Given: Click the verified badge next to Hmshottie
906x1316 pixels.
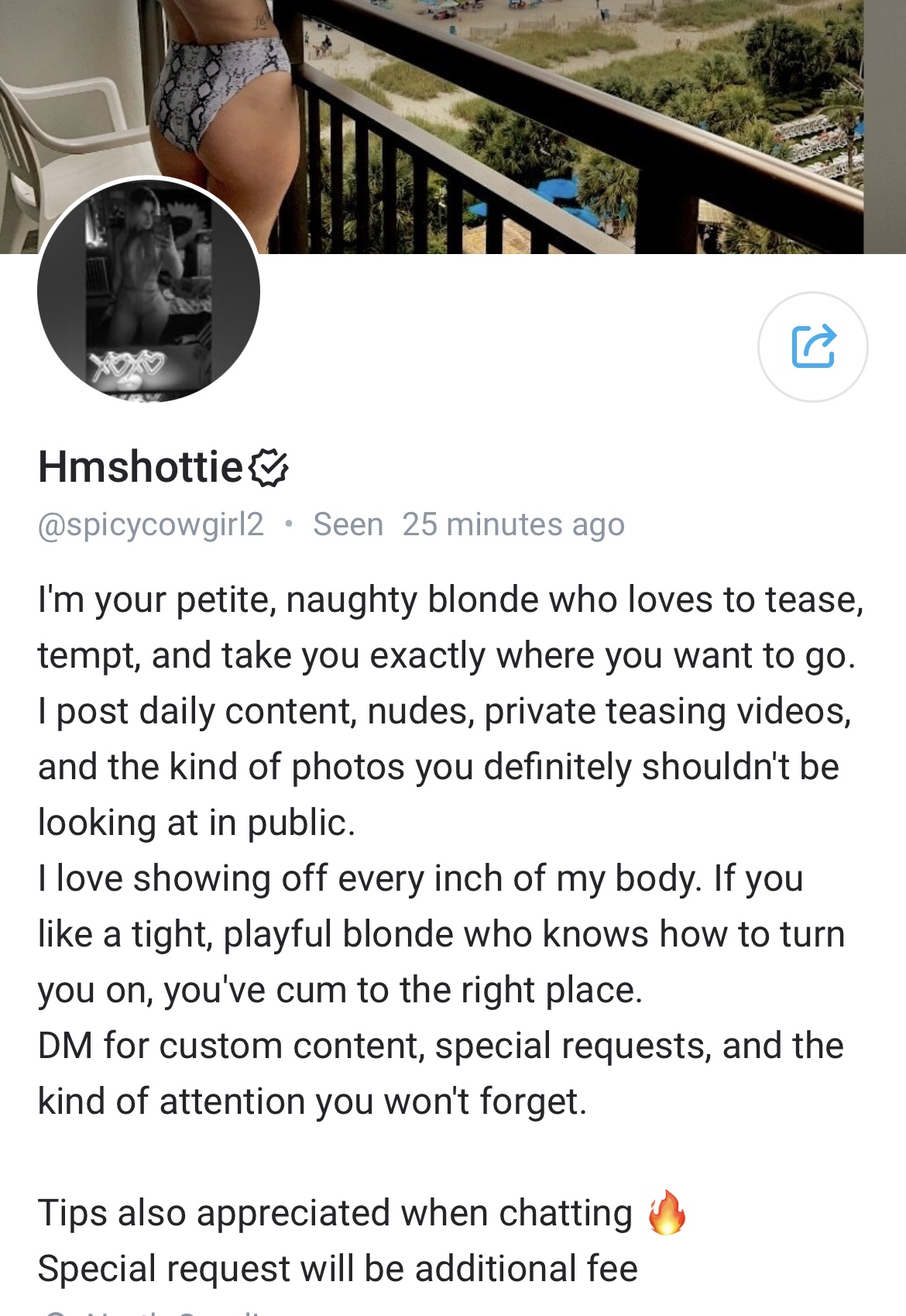Looking at the screenshot, I should [x=269, y=467].
